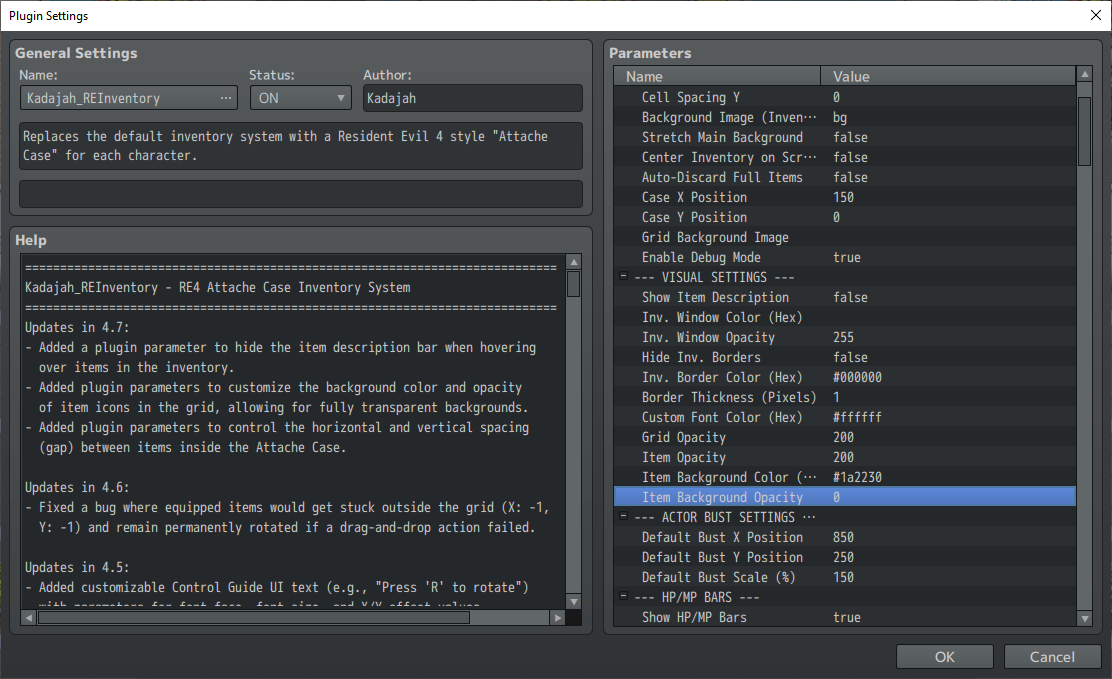Select the Grid Background Image parameter
The image size is (1112, 679).
[845, 237]
